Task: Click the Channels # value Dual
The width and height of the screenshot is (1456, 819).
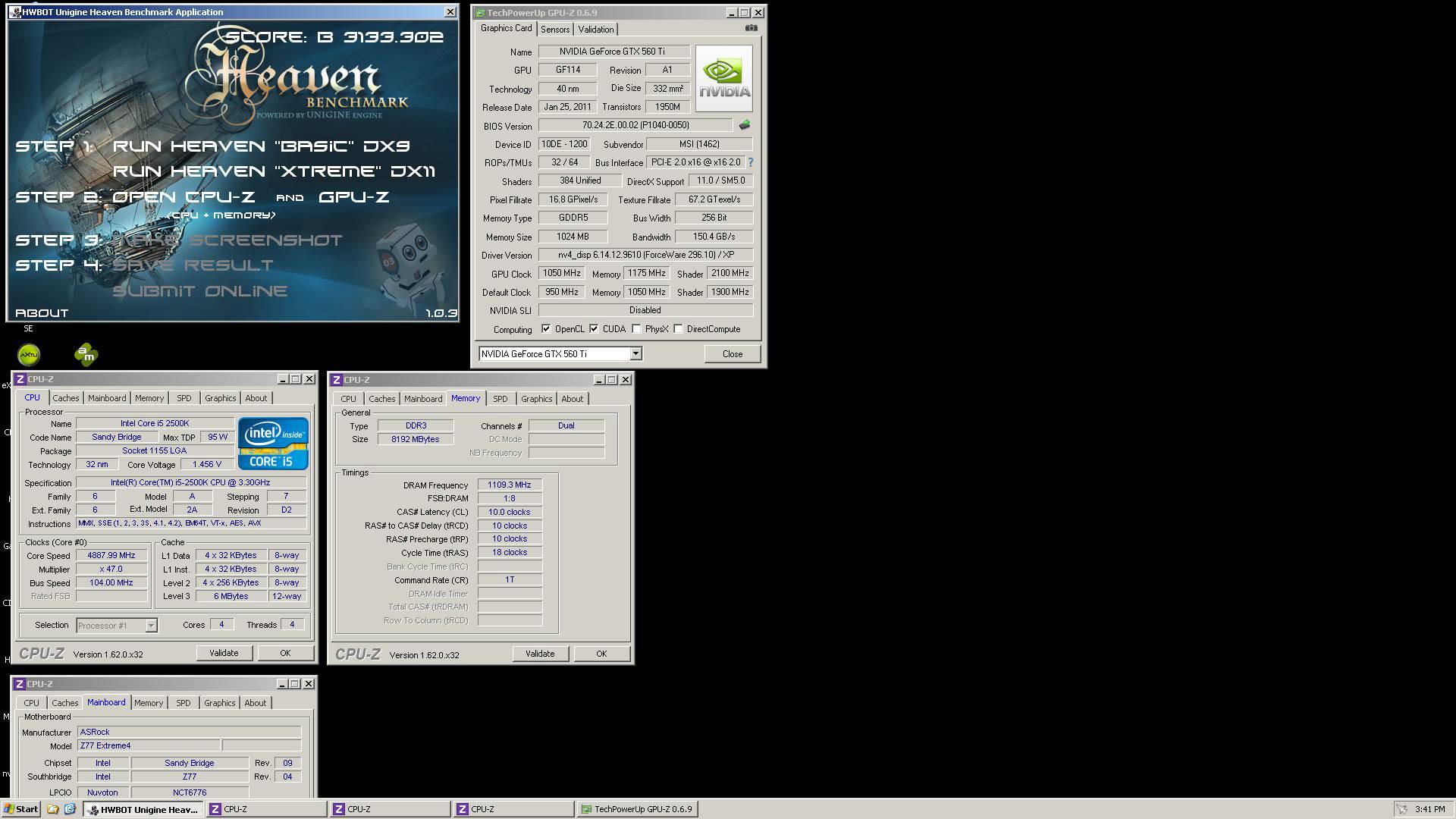Action: point(566,425)
